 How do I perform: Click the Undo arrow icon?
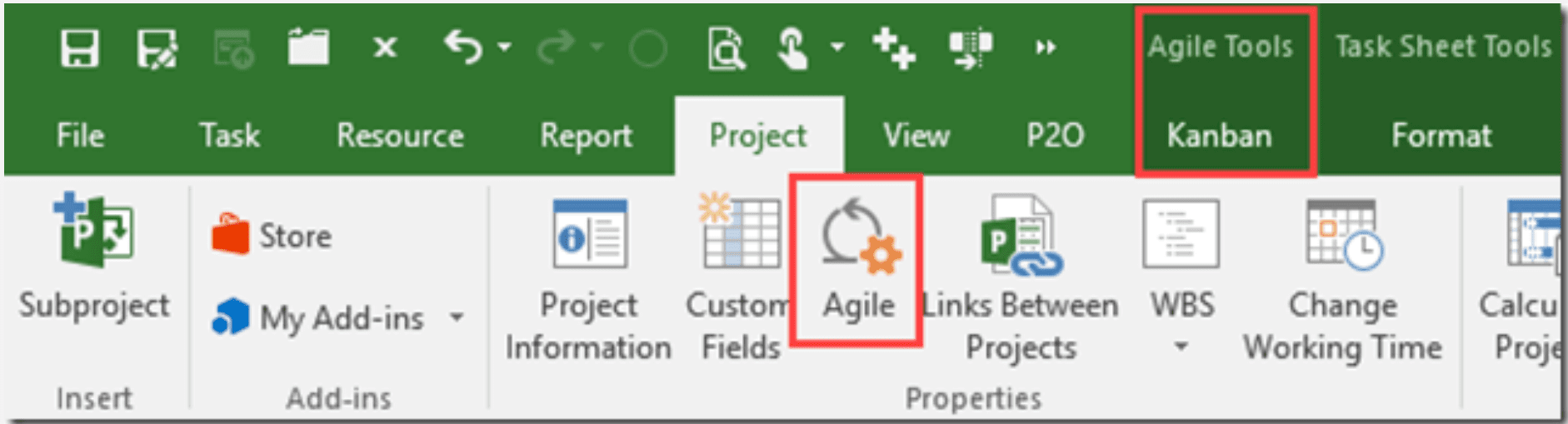pyautogui.click(x=463, y=47)
